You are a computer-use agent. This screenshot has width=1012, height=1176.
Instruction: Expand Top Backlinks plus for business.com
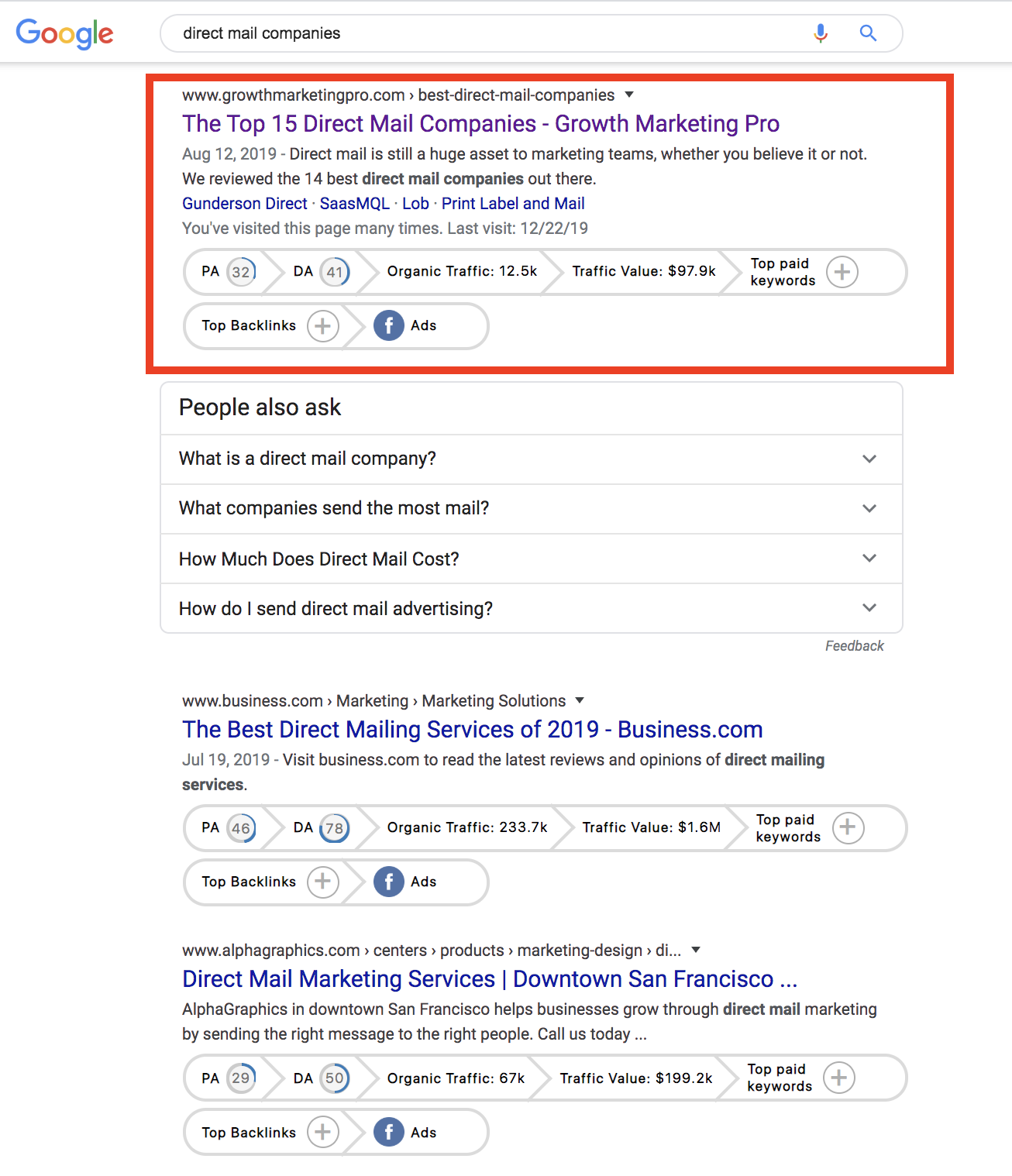tap(323, 882)
